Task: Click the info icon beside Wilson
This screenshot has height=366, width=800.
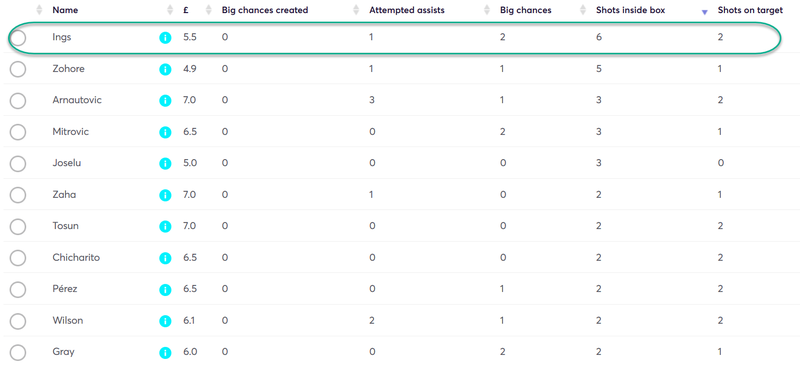Action: (x=165, y=321)
